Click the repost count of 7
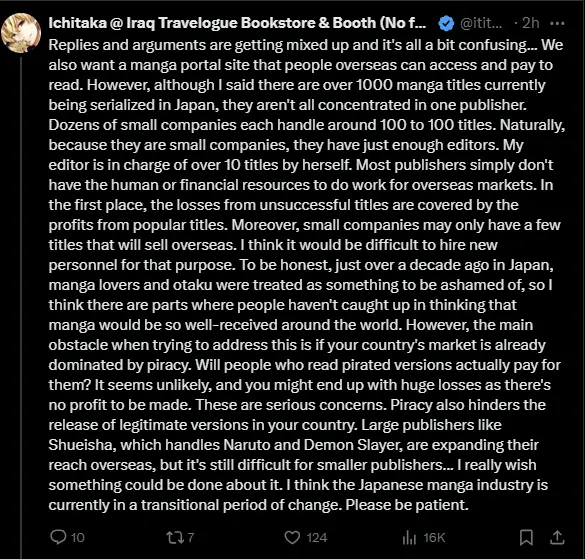 coord(190,538)
